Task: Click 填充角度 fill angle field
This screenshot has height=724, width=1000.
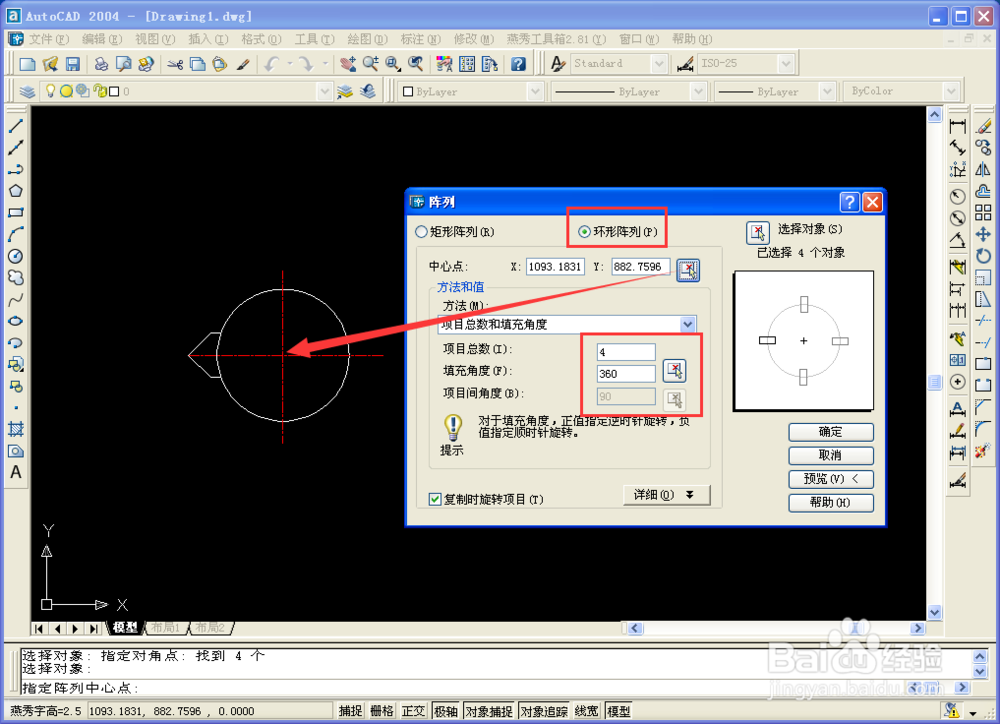Action: point(626,374)
